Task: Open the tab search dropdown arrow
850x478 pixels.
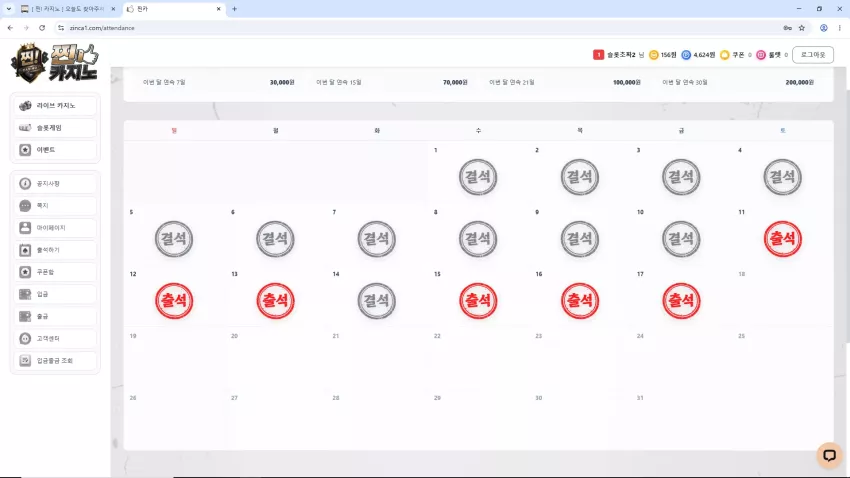Action: click(9, 9)
